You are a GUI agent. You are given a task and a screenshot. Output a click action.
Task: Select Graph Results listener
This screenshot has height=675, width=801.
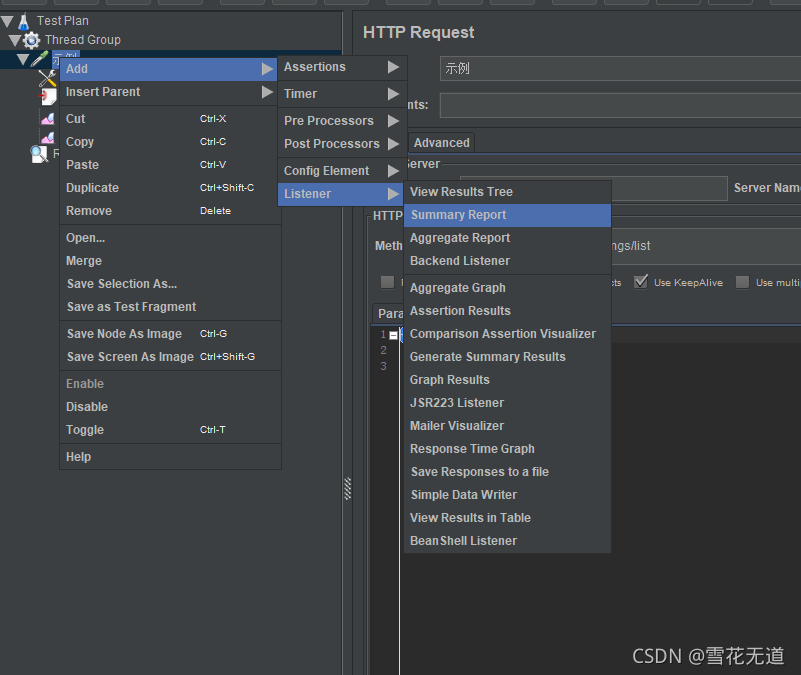coord(507,380)
